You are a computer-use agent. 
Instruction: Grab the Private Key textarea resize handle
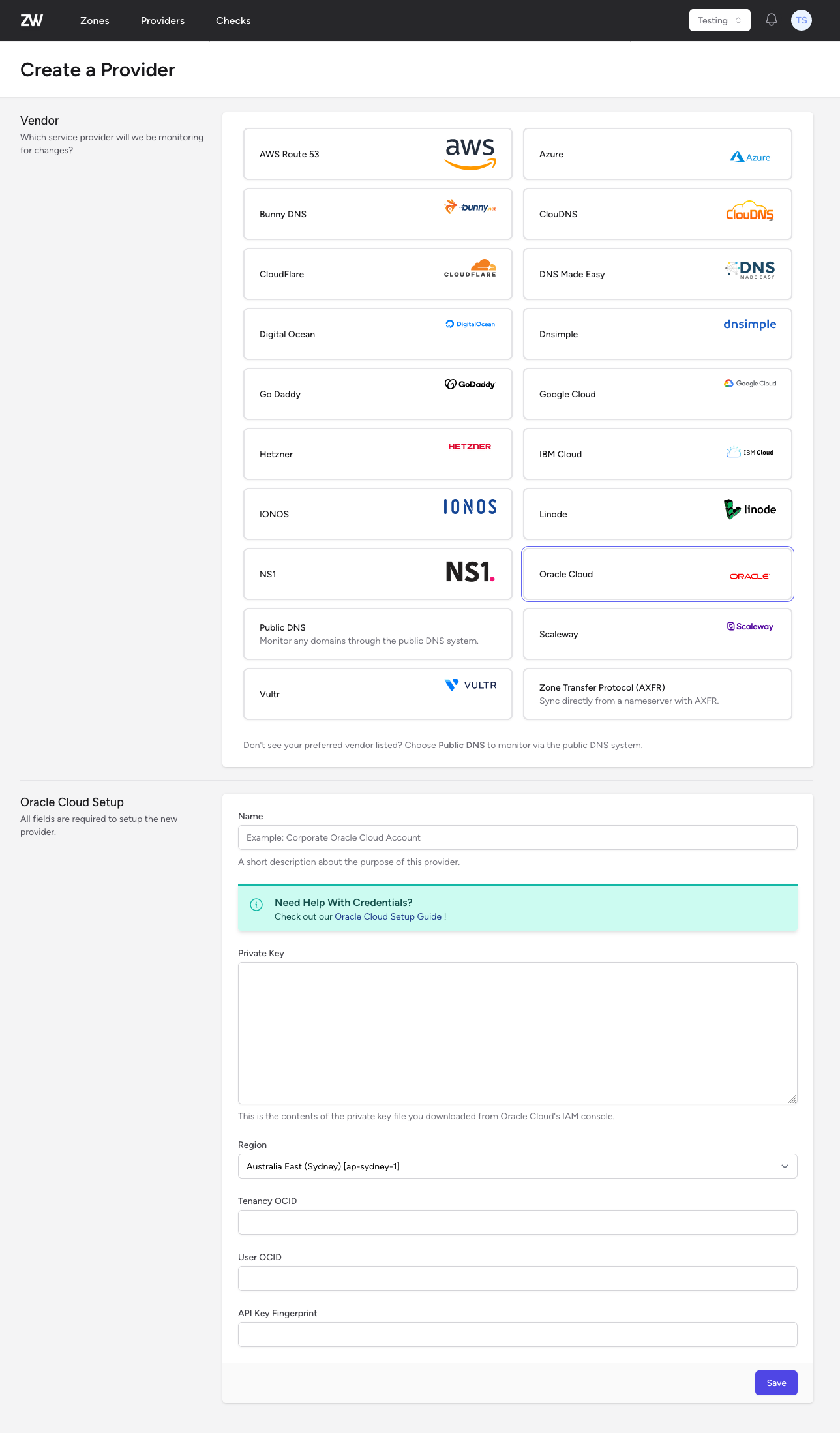(792, 1099)
